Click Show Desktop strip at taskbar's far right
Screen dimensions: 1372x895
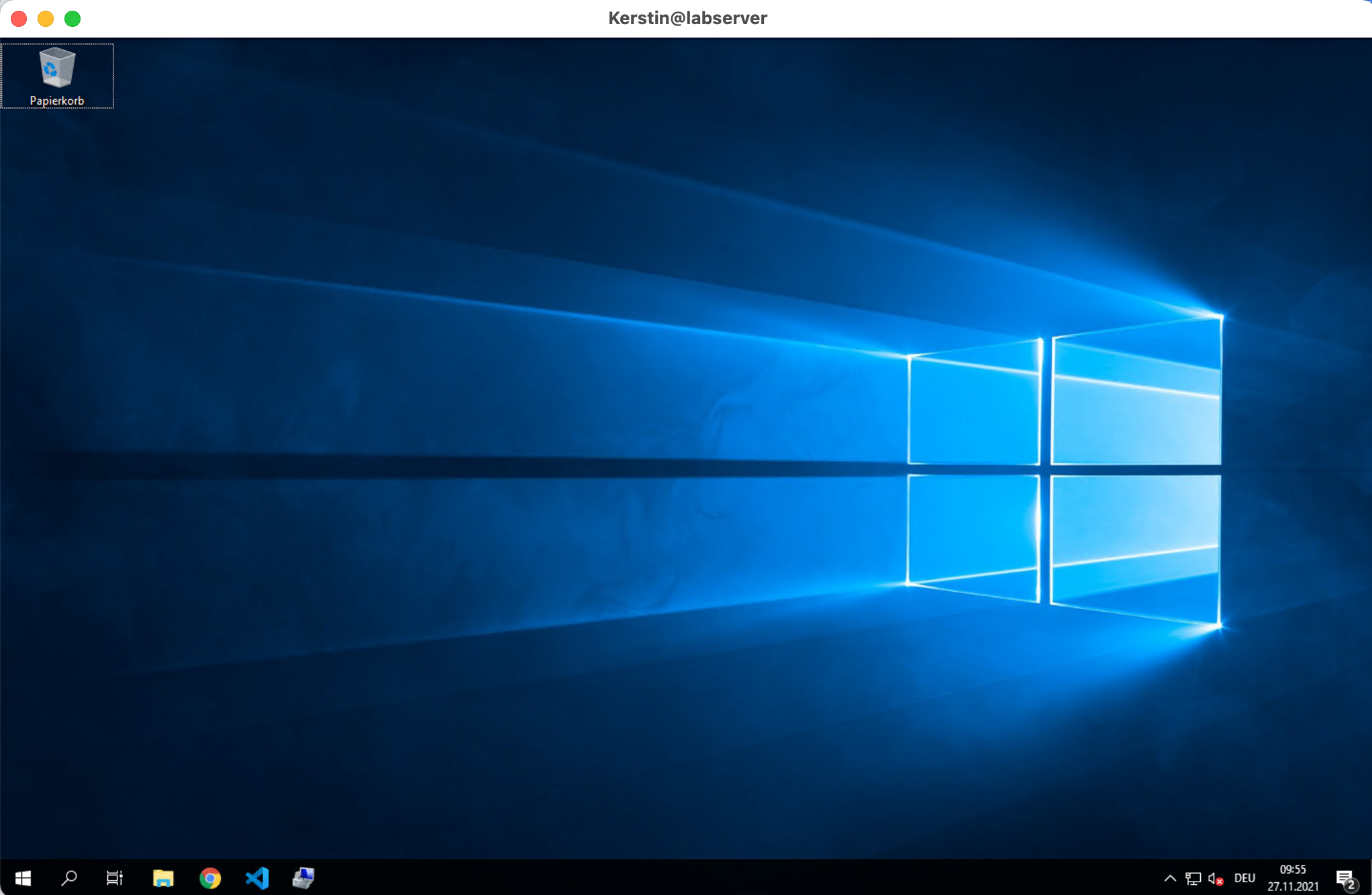pyautogui.click(x=1369, y=878)
